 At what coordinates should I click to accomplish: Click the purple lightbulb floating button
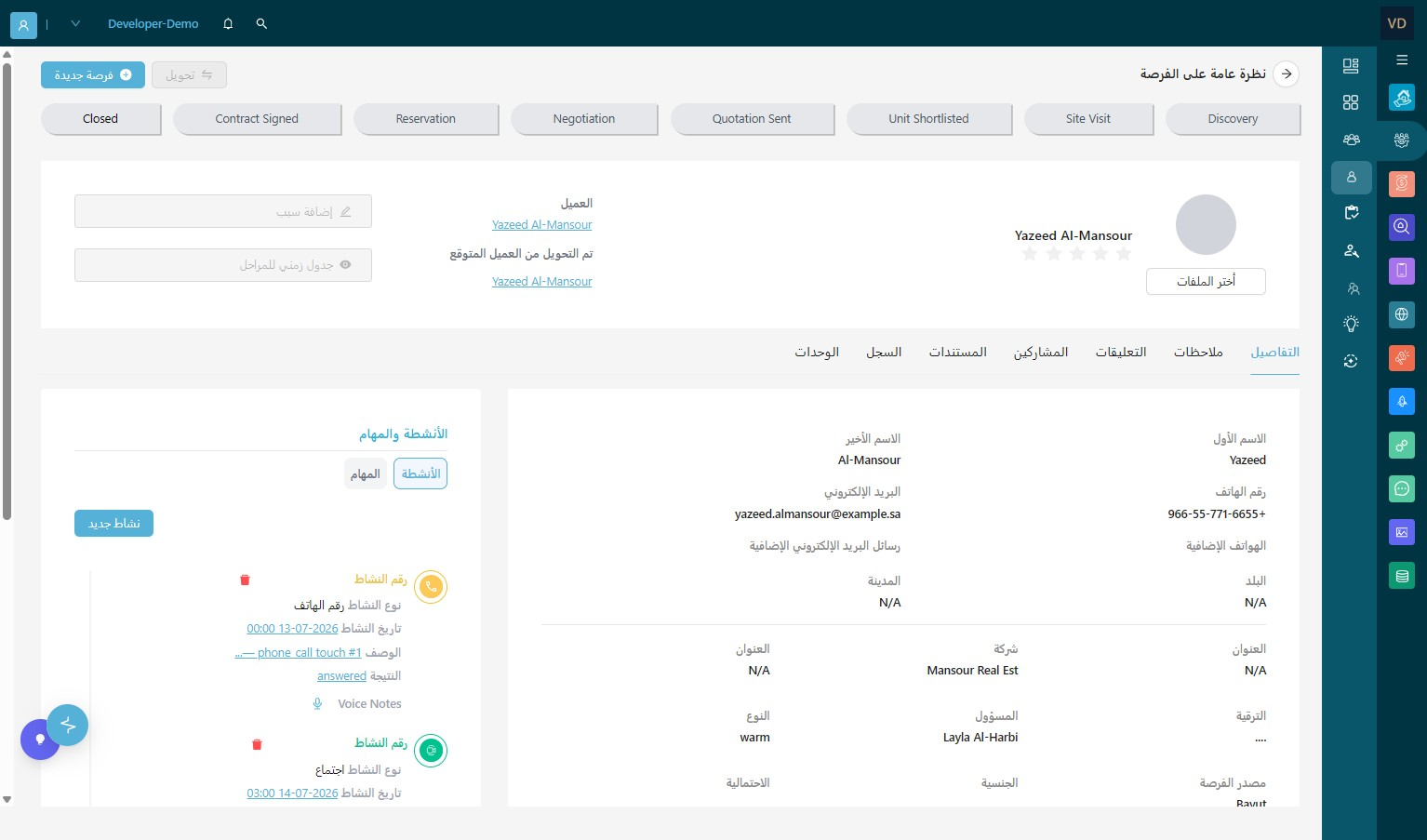pyautogui.click(x=39, y=740)
